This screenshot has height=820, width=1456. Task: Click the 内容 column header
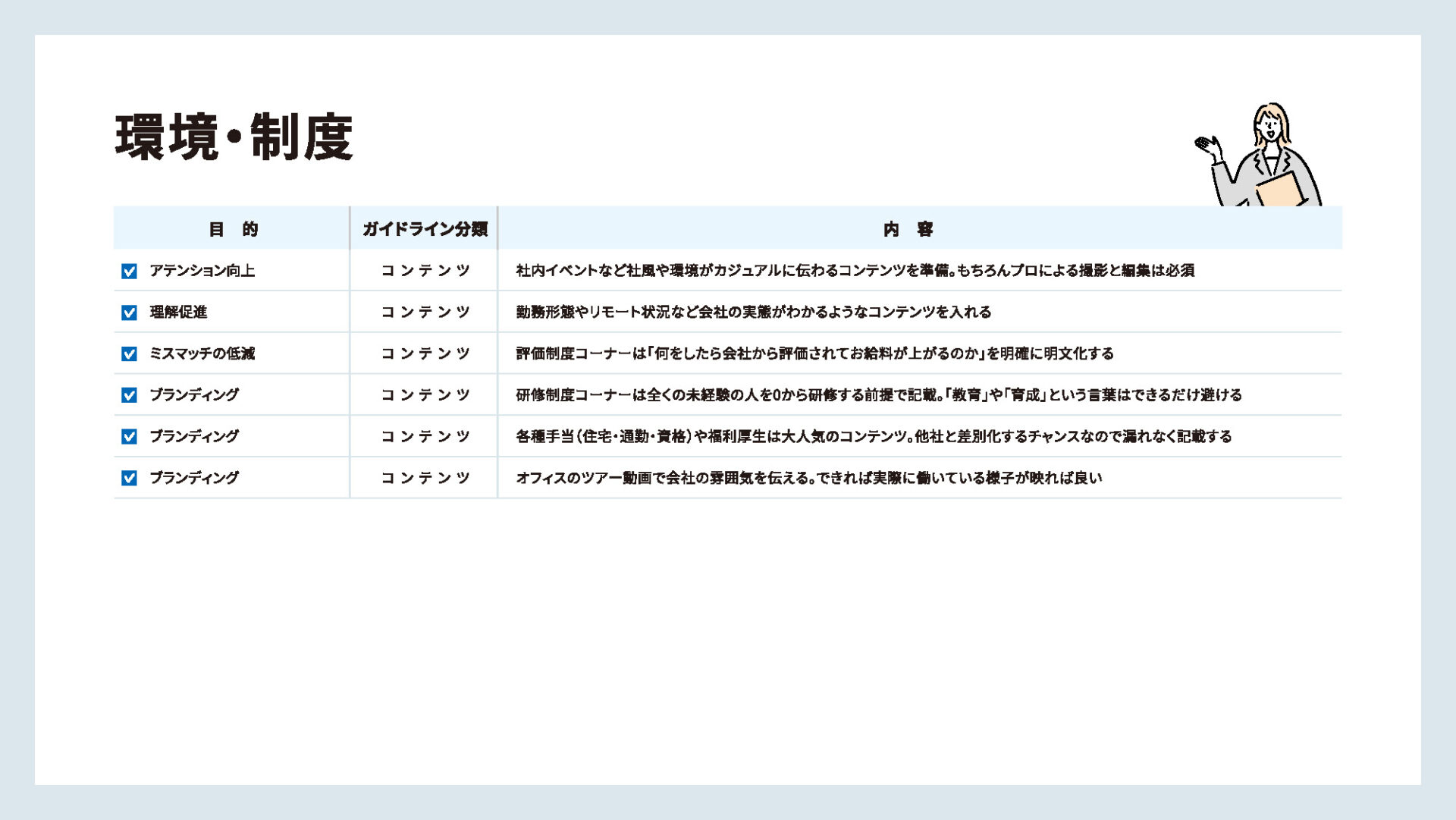coord(908,229)
